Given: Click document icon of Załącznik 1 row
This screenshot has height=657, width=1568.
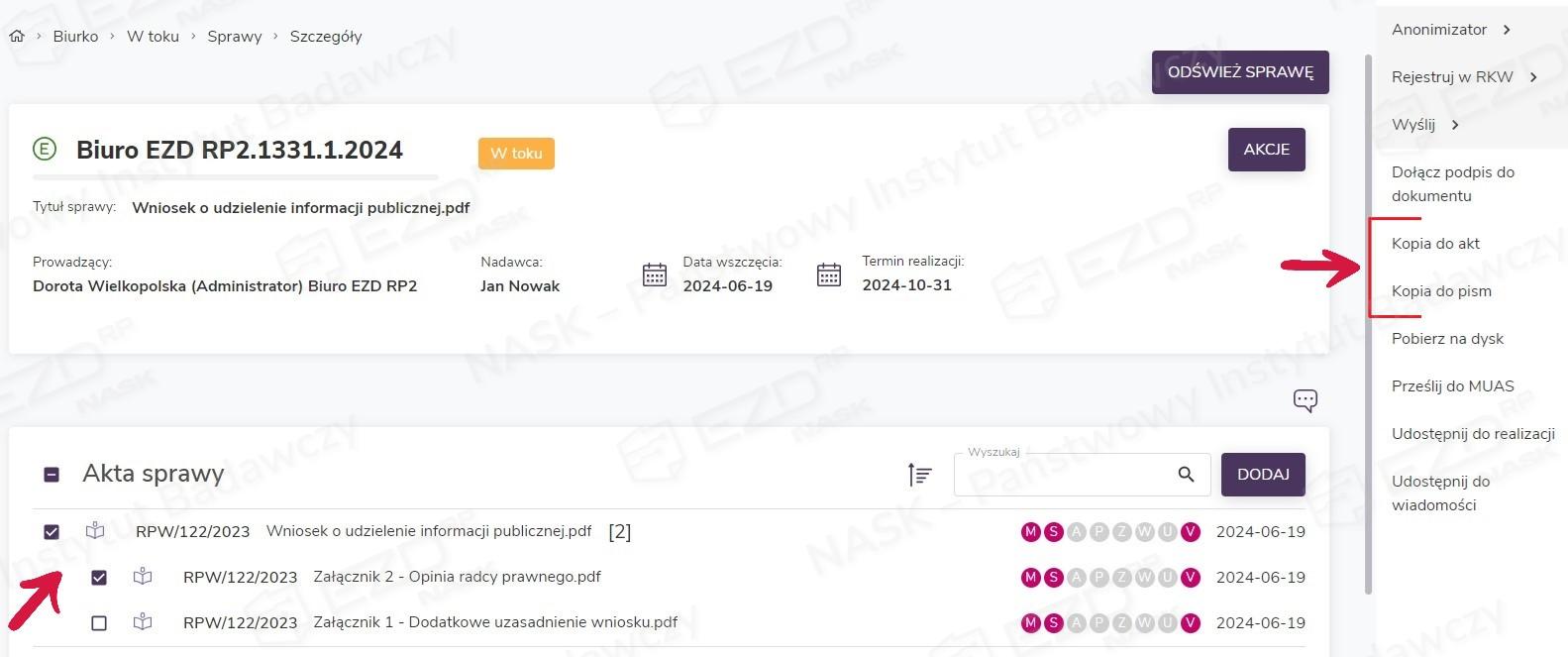Looking at the screenshot, I should [x=143, y=622].
